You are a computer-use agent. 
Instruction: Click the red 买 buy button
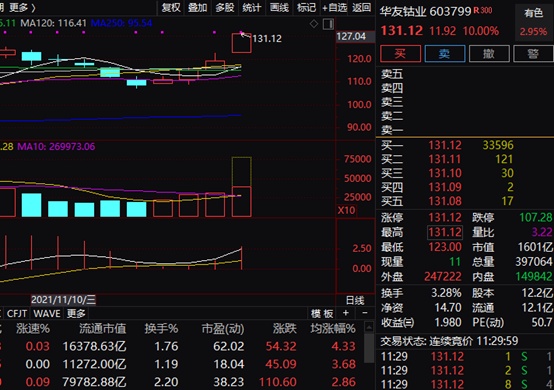click(x=400, y=54)
